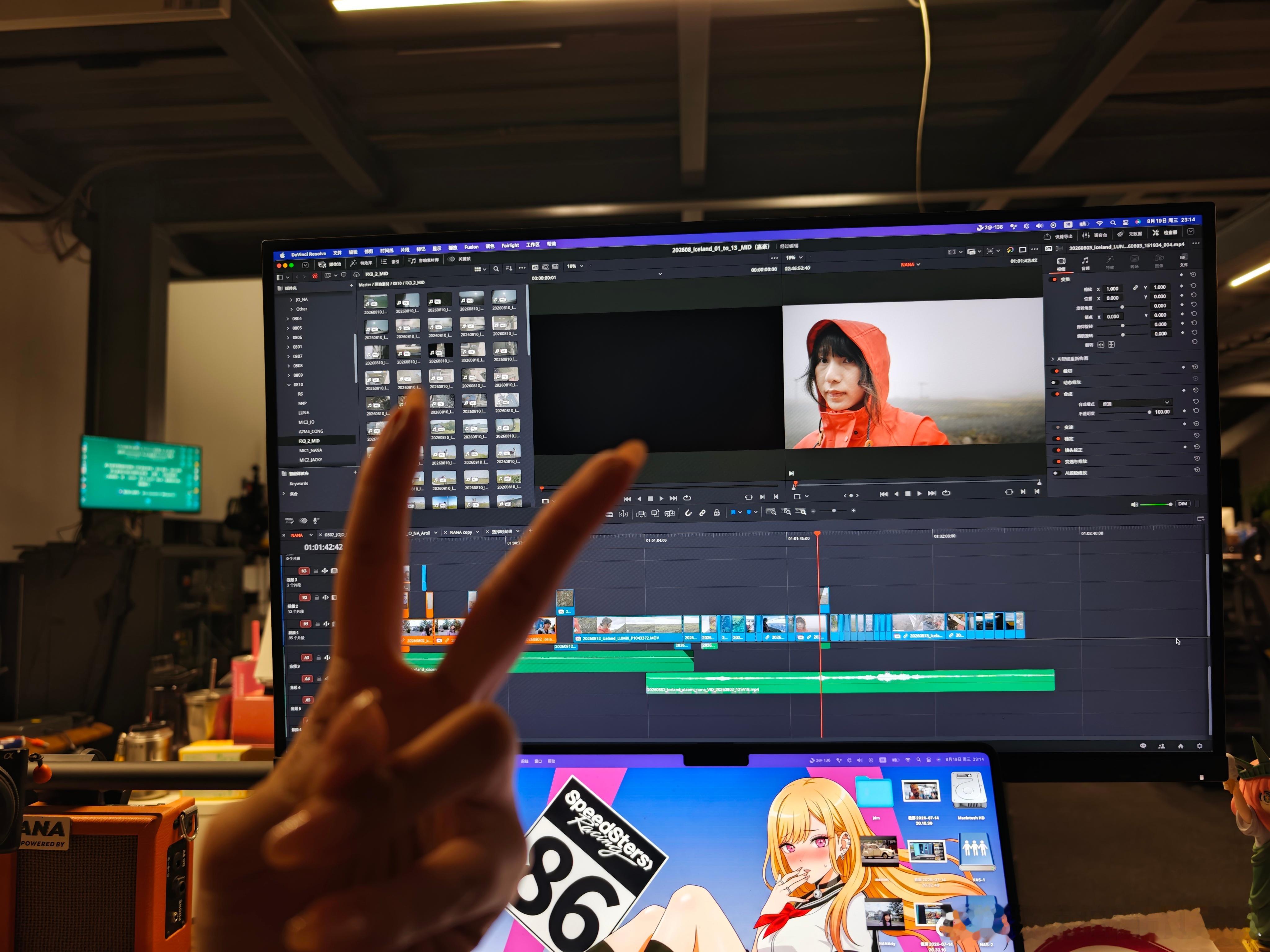Open the 文件 menu
1270x952 pixels.
(338, 253)
